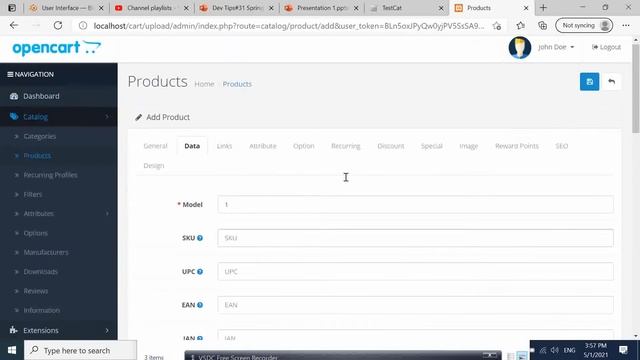Click the address bar URL
The width and height of the screenshot is (640, 360).
(x=289, y=26)
